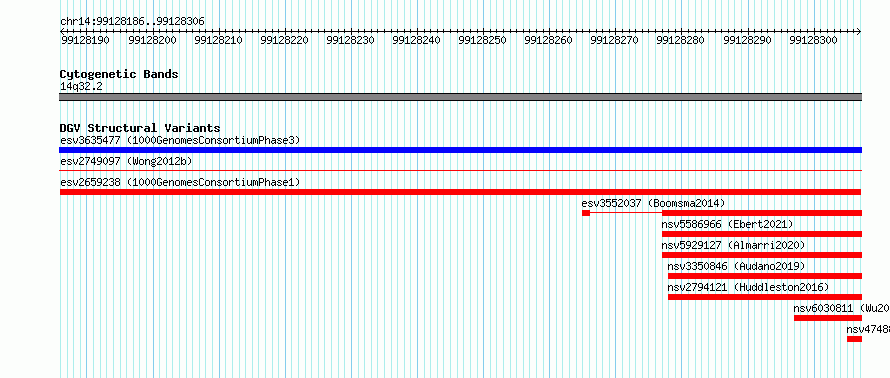The height and width of the screenshot is (378, 890).
Task: Open the partially visible nsv4748 label
Action: point(868,329)
